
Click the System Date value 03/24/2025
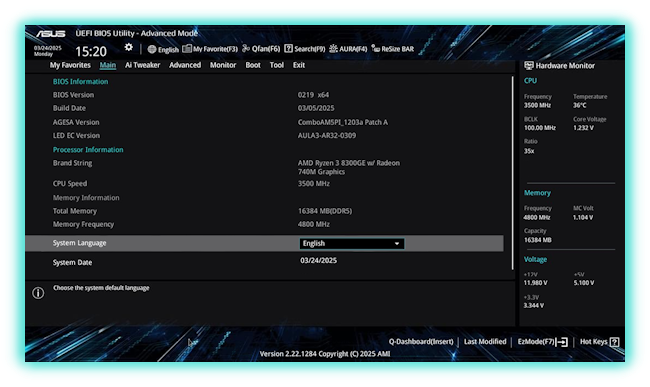point(318,261)
